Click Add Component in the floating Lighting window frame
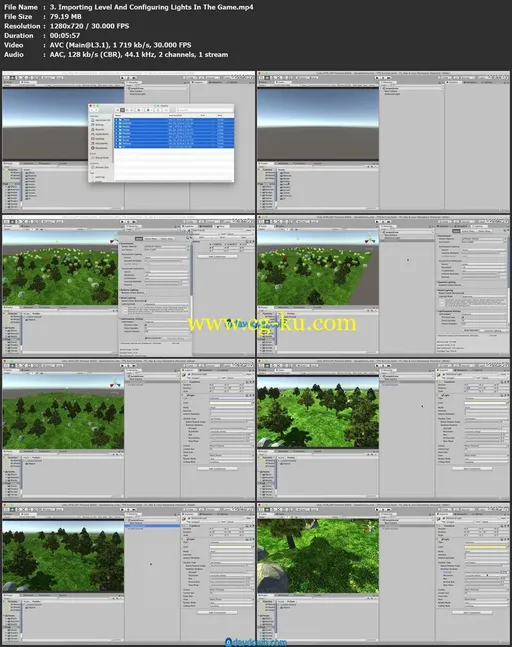 (x=217, y=257)
